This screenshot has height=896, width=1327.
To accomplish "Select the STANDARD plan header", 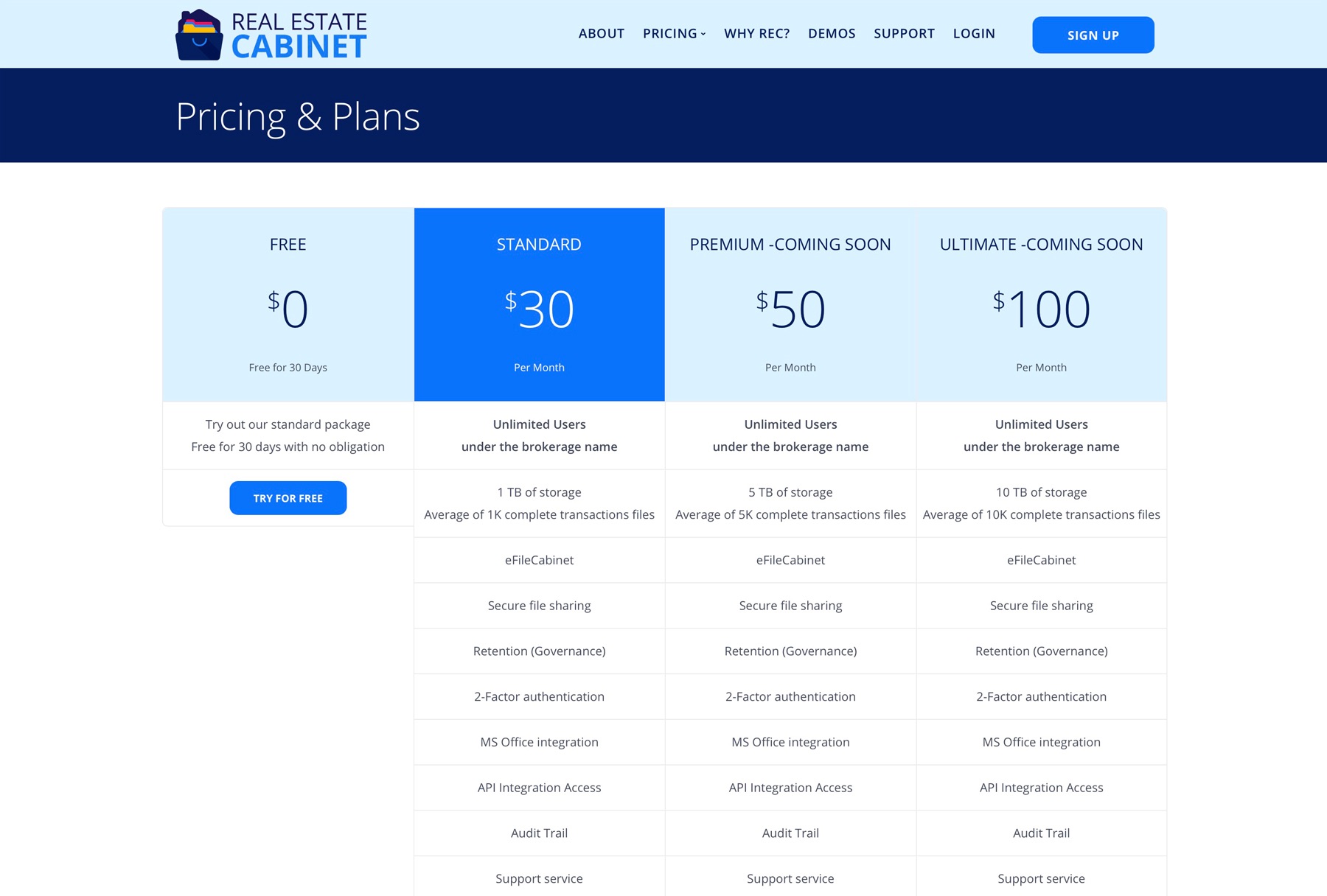I will coord(539,244).
